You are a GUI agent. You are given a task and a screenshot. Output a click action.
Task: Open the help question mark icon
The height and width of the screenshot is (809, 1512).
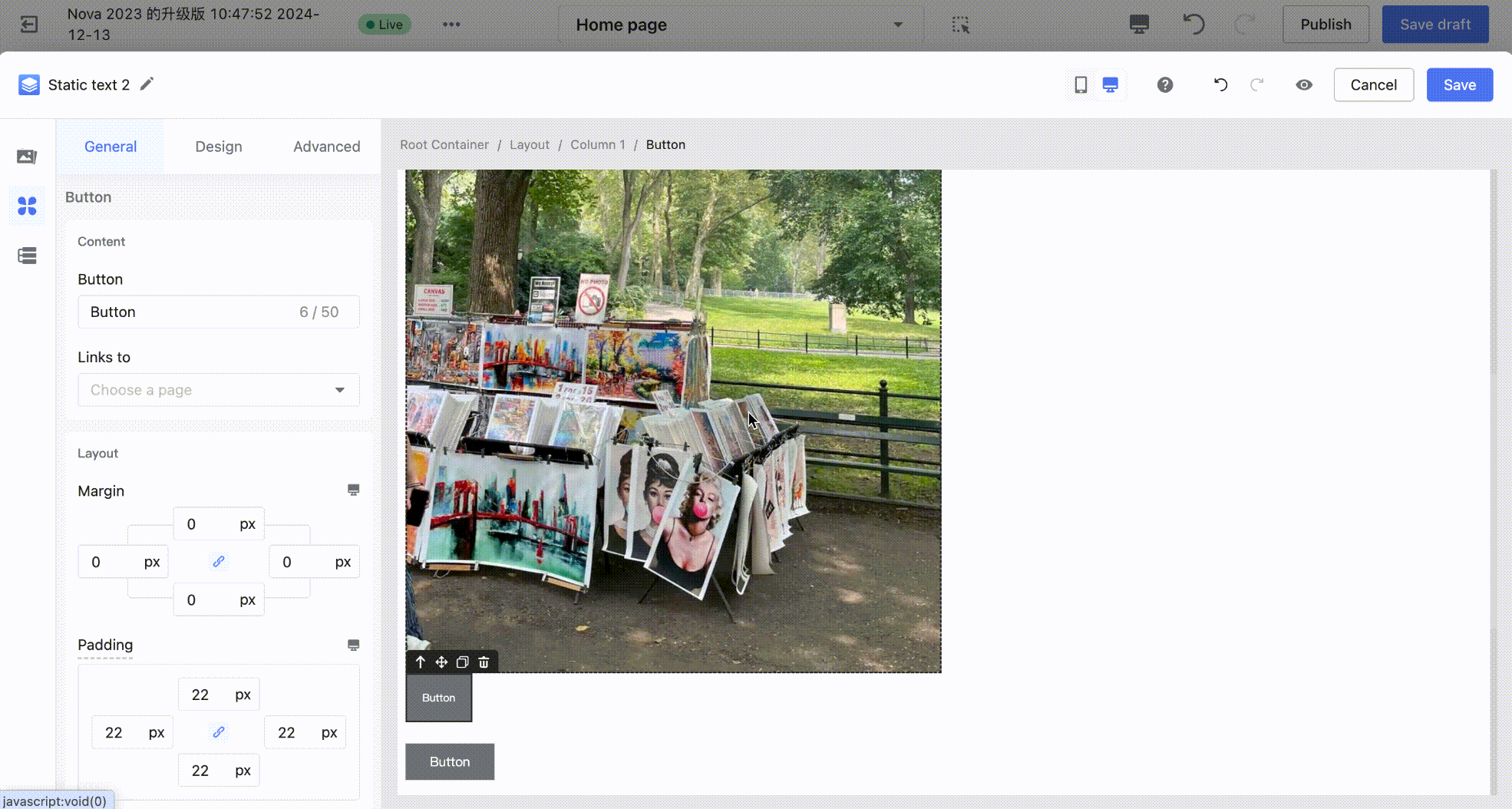1164,84
